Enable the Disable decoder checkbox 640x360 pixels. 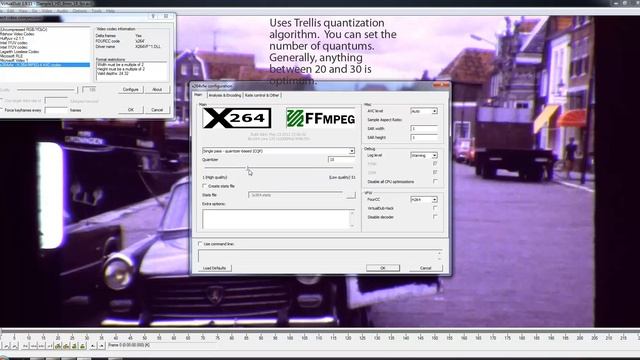point(435,217)
